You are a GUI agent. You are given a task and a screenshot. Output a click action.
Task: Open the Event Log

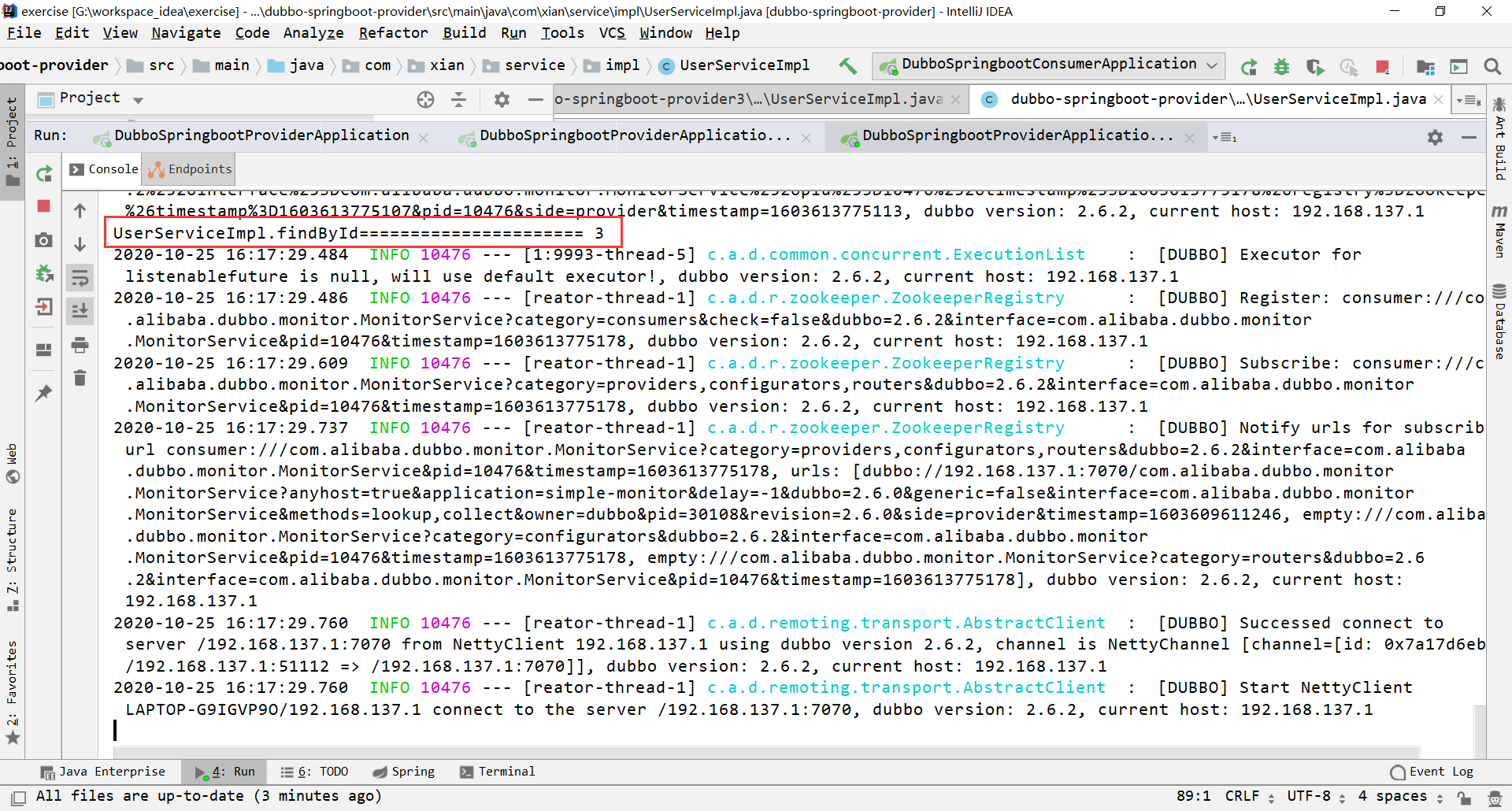[1432, 772]
